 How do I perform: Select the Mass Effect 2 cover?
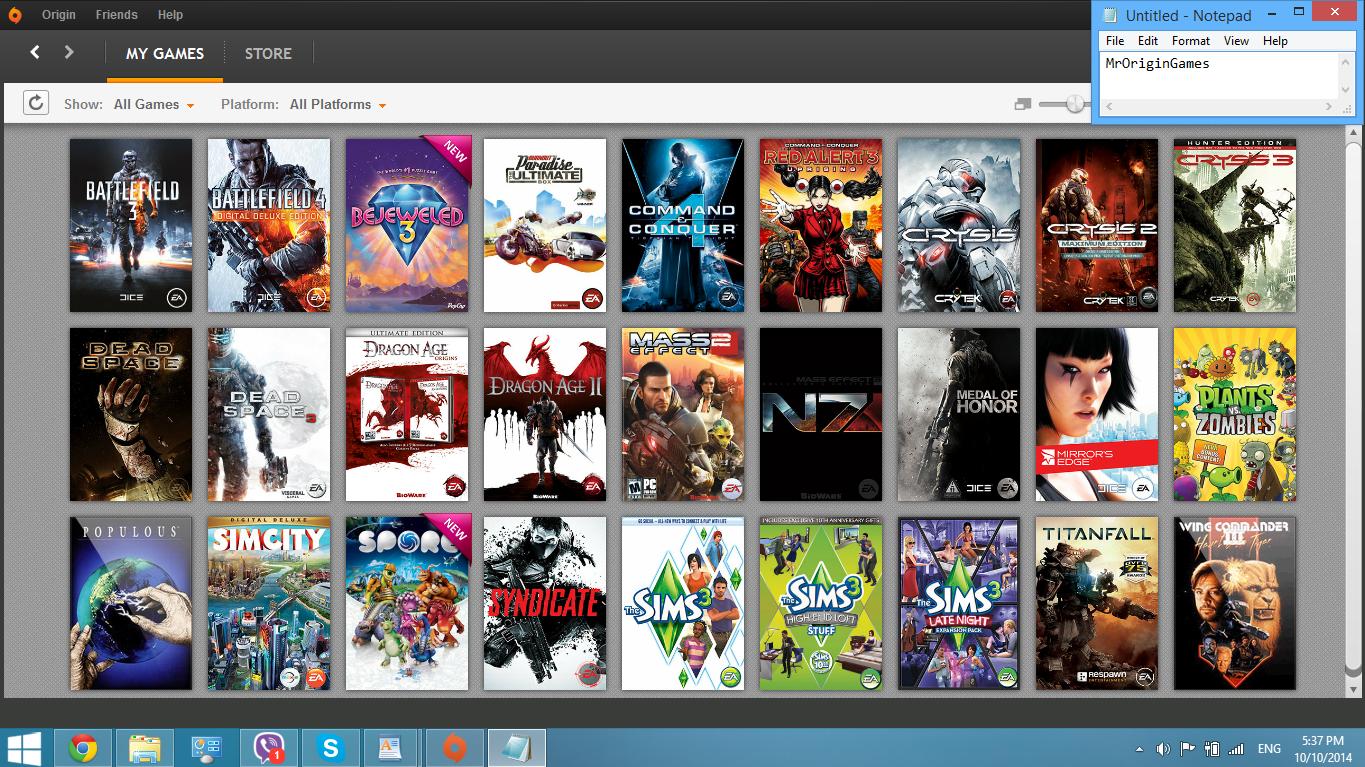(683, 414)
